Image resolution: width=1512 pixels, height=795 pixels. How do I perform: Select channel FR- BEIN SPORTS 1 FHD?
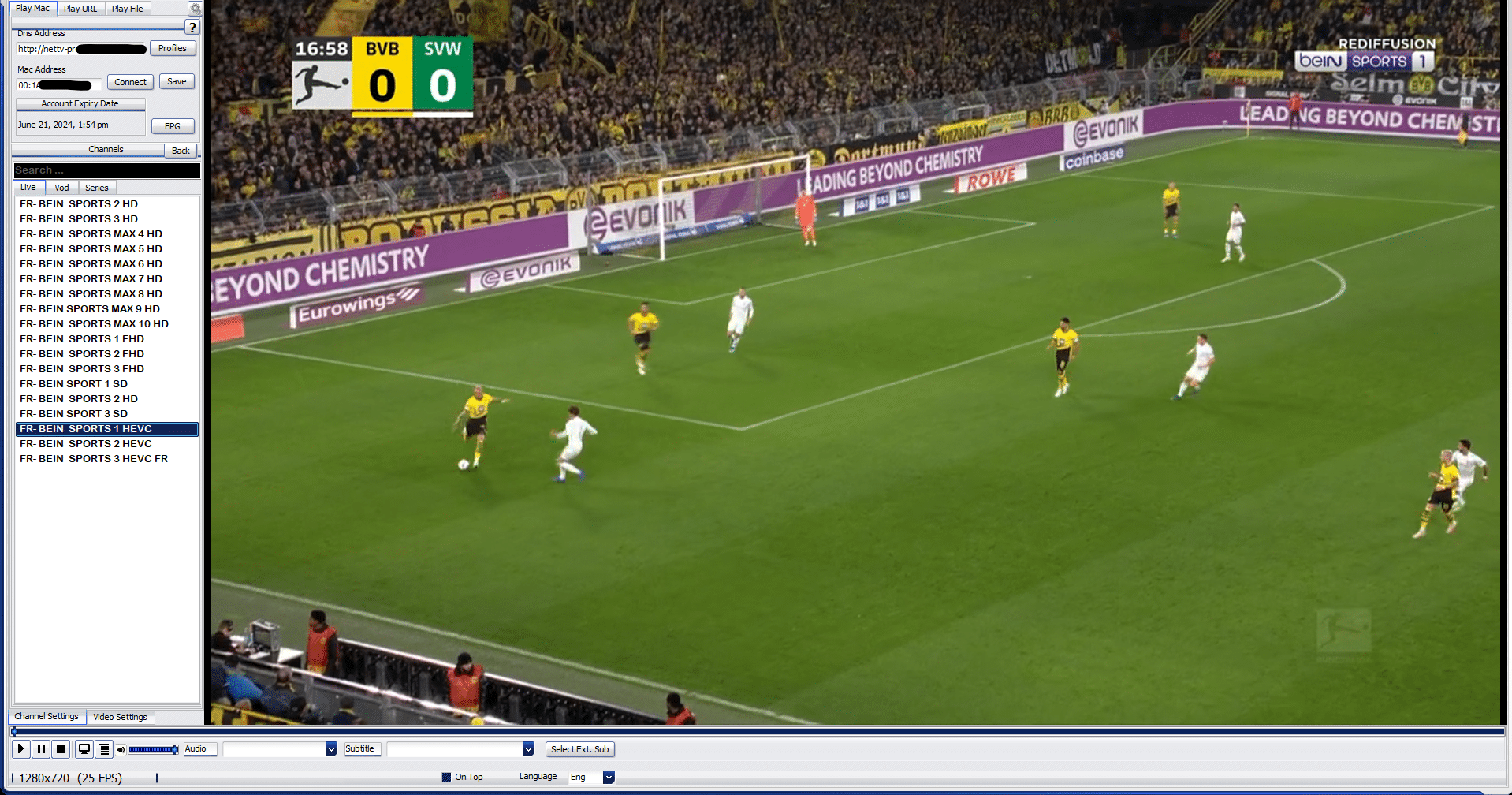107,339
